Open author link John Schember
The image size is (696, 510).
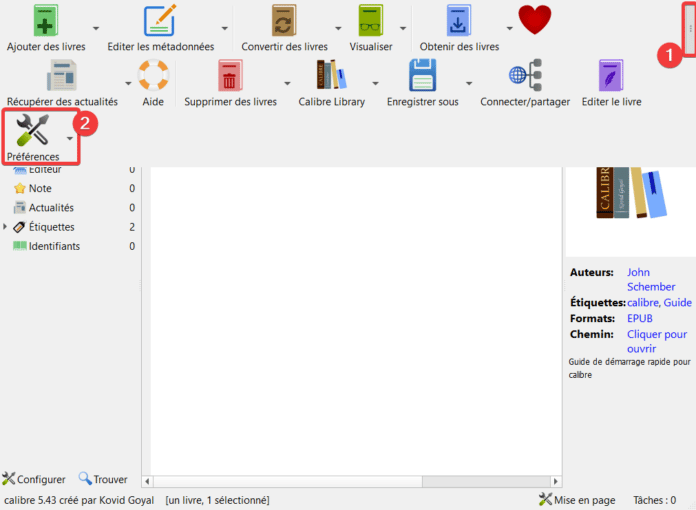point(651,279)
